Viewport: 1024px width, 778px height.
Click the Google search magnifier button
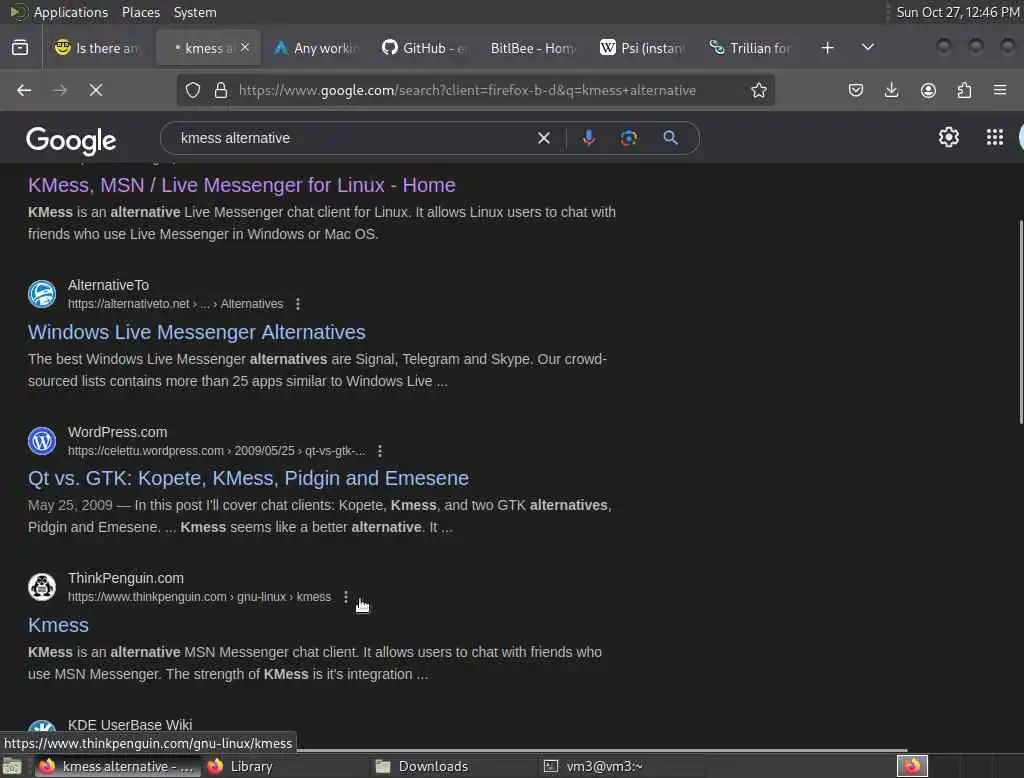tap(670, 138)
